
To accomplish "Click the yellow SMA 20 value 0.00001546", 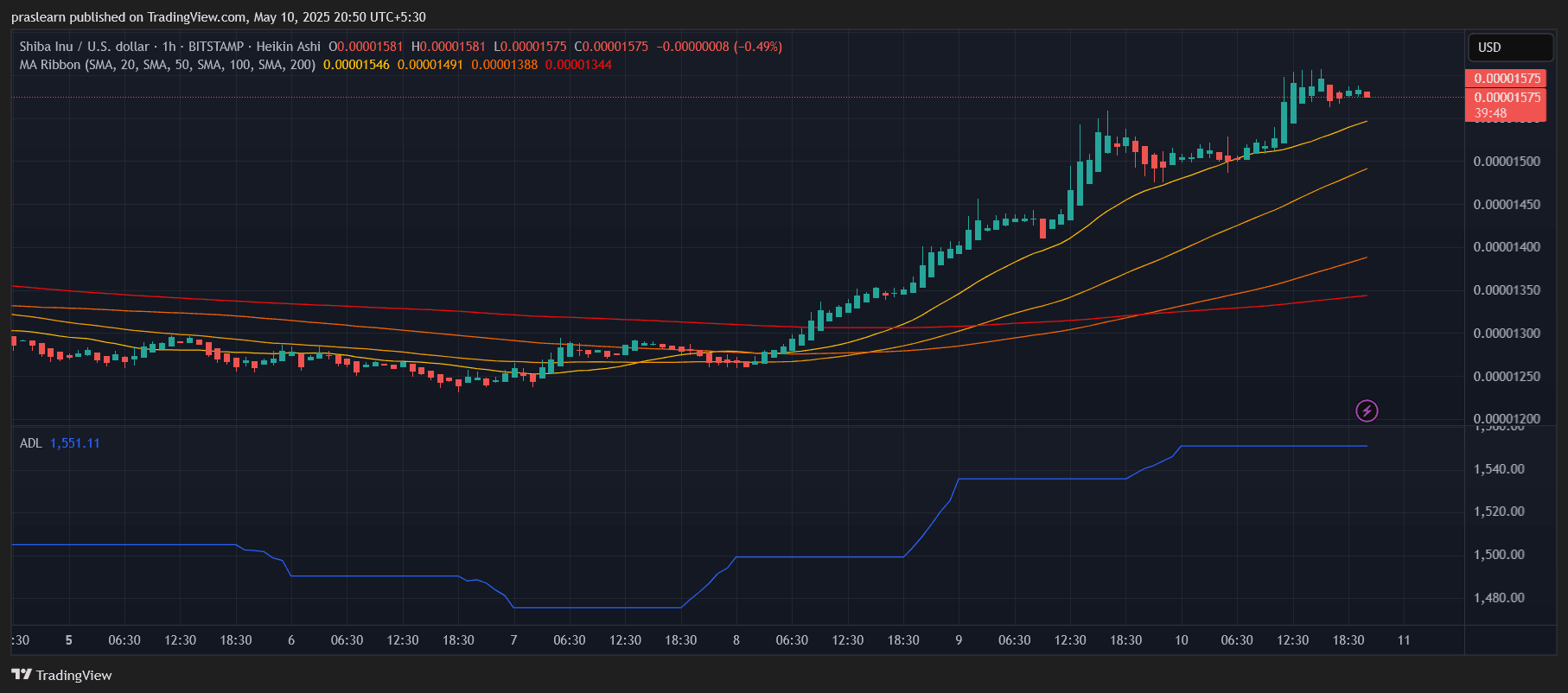I will coord(356,65).
